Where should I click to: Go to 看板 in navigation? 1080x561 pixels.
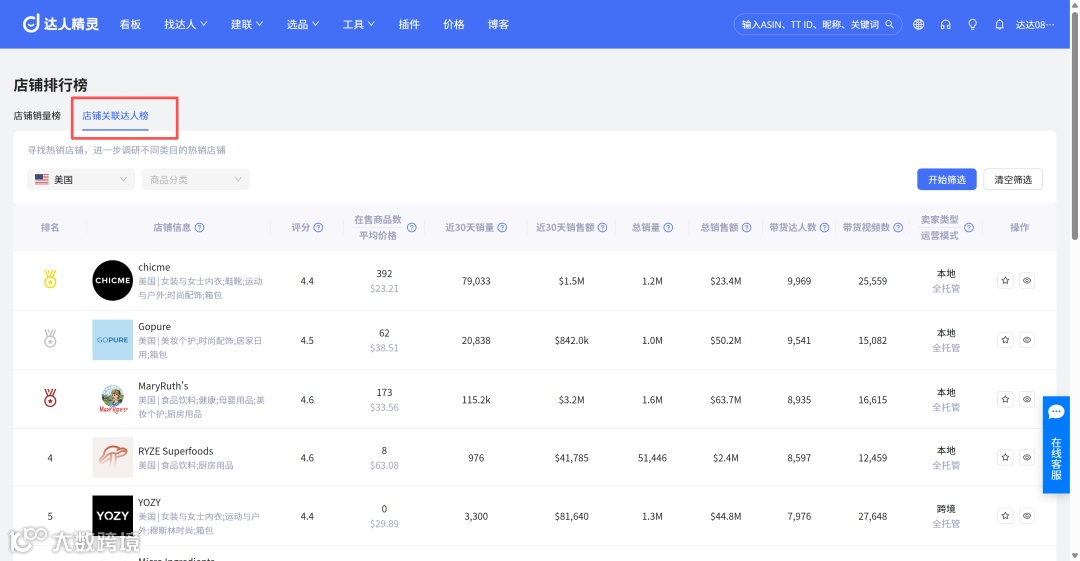click(x=130, y=24)
